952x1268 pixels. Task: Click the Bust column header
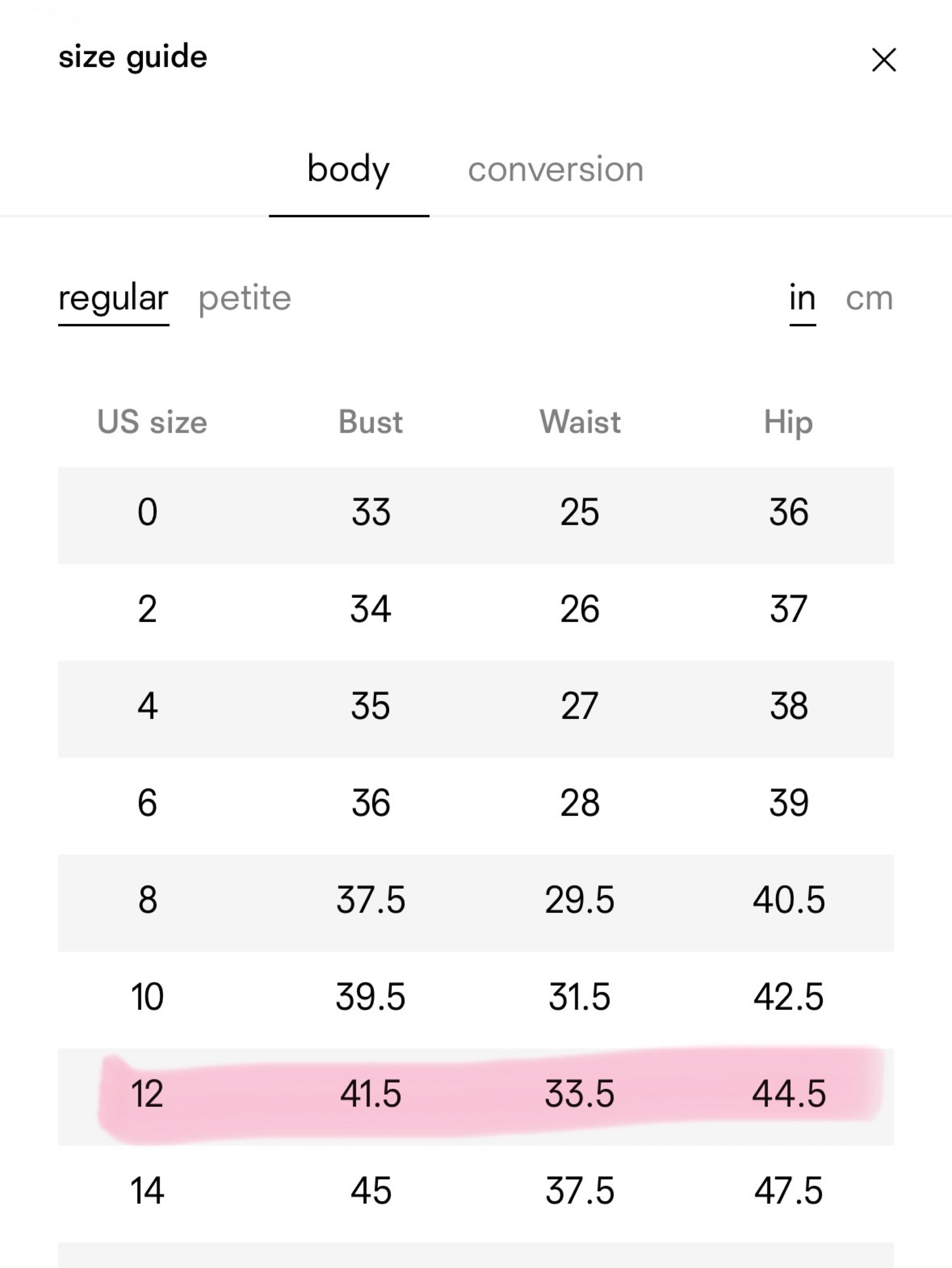click(370, 422)
